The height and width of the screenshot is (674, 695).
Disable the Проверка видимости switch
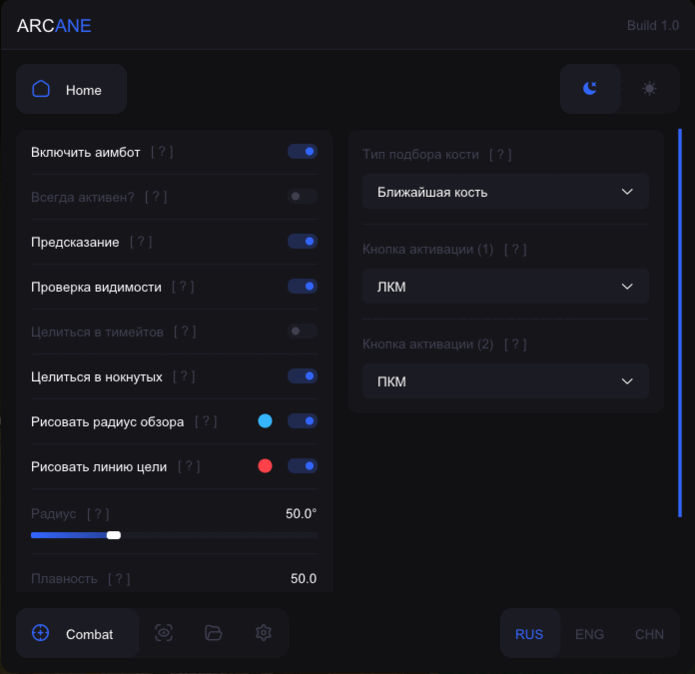[302, 286]
